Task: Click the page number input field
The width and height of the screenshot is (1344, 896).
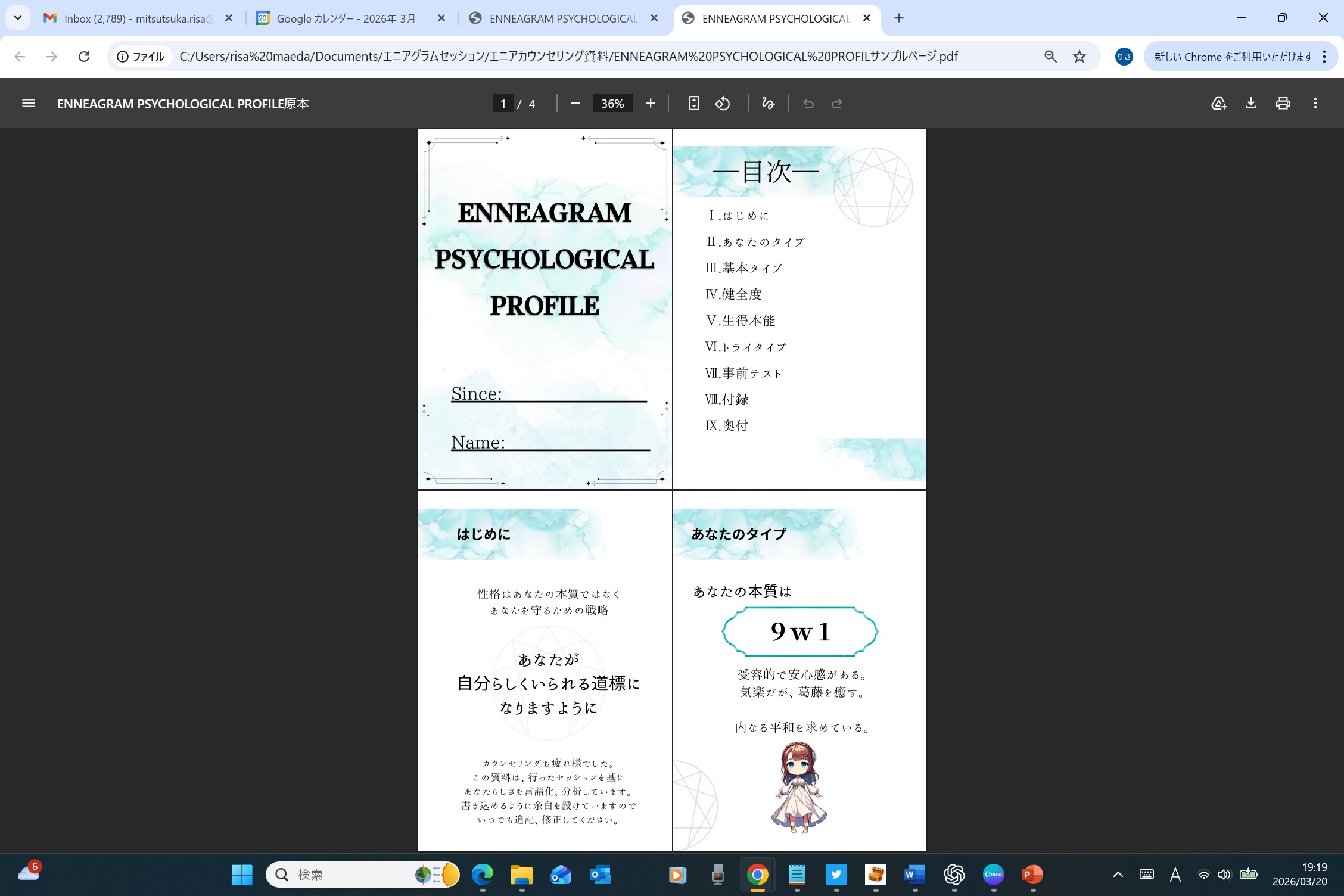Action: click(503, 104)
